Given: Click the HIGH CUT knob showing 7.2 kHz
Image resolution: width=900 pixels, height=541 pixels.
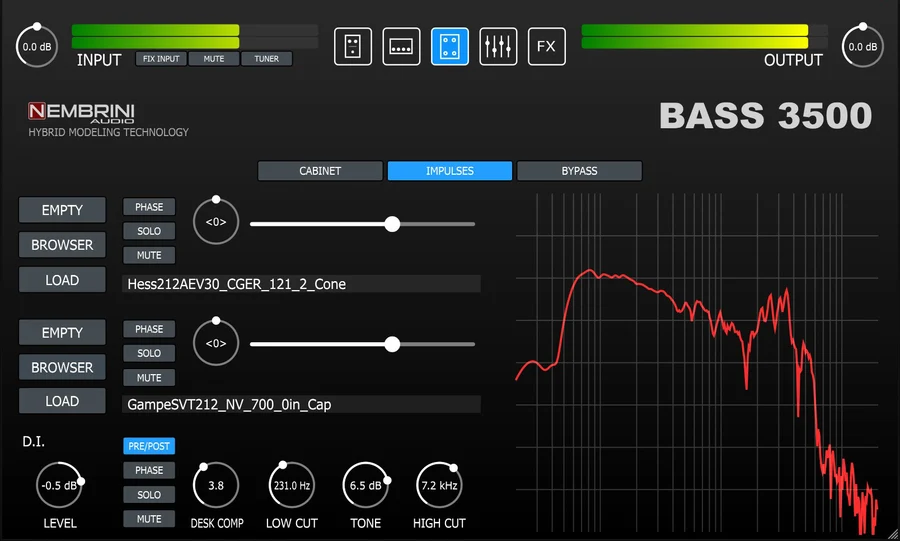Looking at the screenshot, I should 439,485.
